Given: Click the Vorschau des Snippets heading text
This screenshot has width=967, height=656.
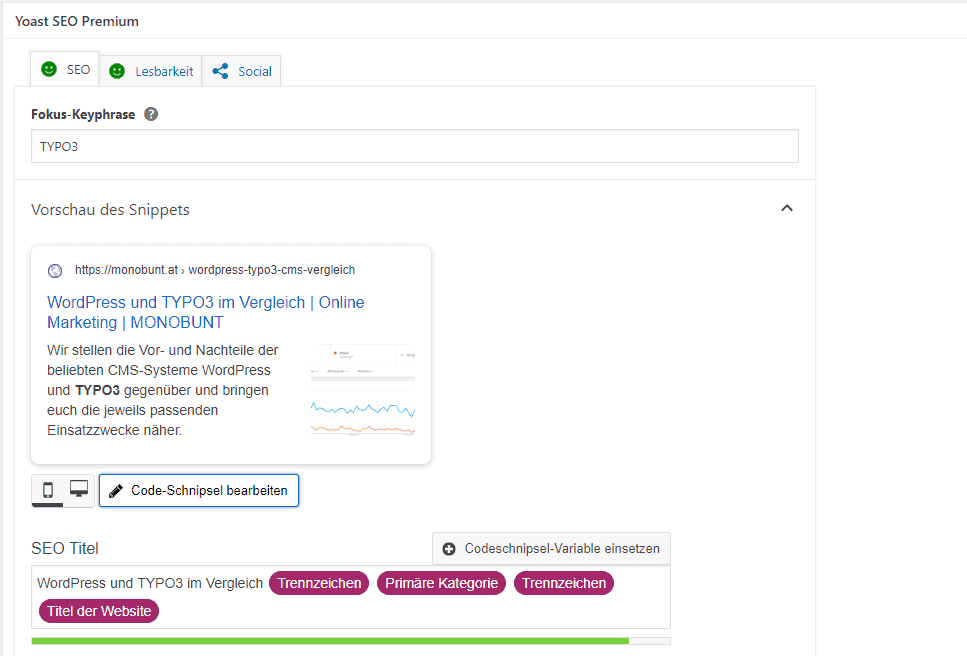Looking at the screenshot, I should (110, 210).
